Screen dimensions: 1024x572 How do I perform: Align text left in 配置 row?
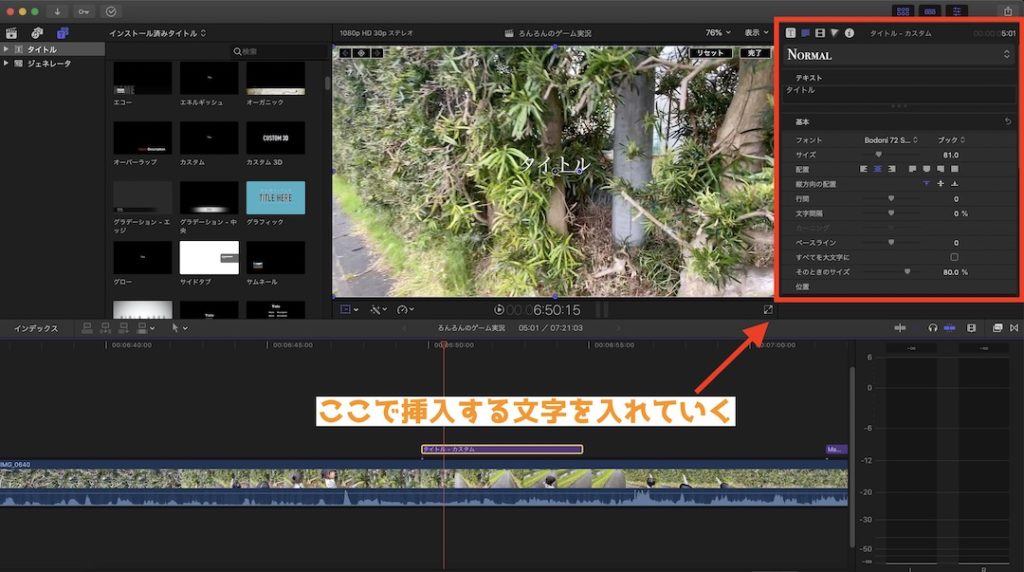pyautogui.click(x=863, y=169)
